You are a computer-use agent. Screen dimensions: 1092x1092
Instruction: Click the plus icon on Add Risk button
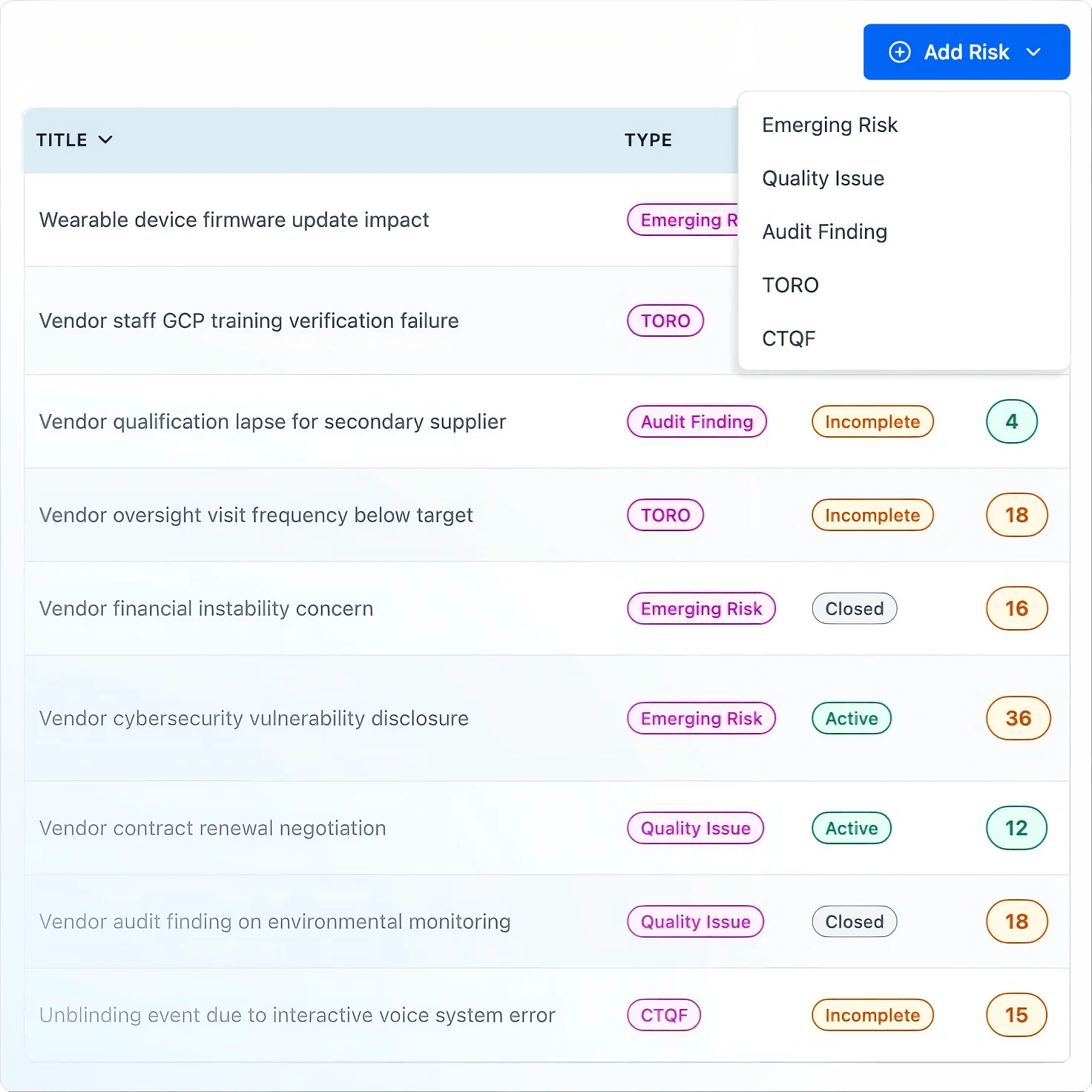click(901, 52)
